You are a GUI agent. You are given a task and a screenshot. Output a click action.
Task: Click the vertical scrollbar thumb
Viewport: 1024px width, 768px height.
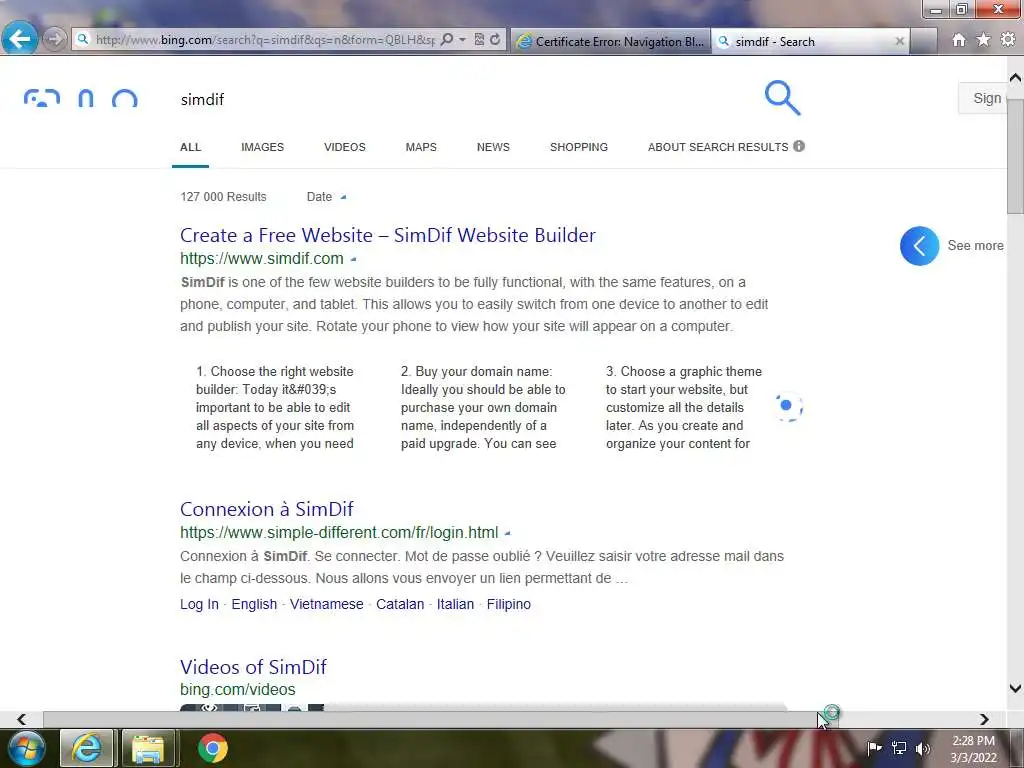(1015, 157)
